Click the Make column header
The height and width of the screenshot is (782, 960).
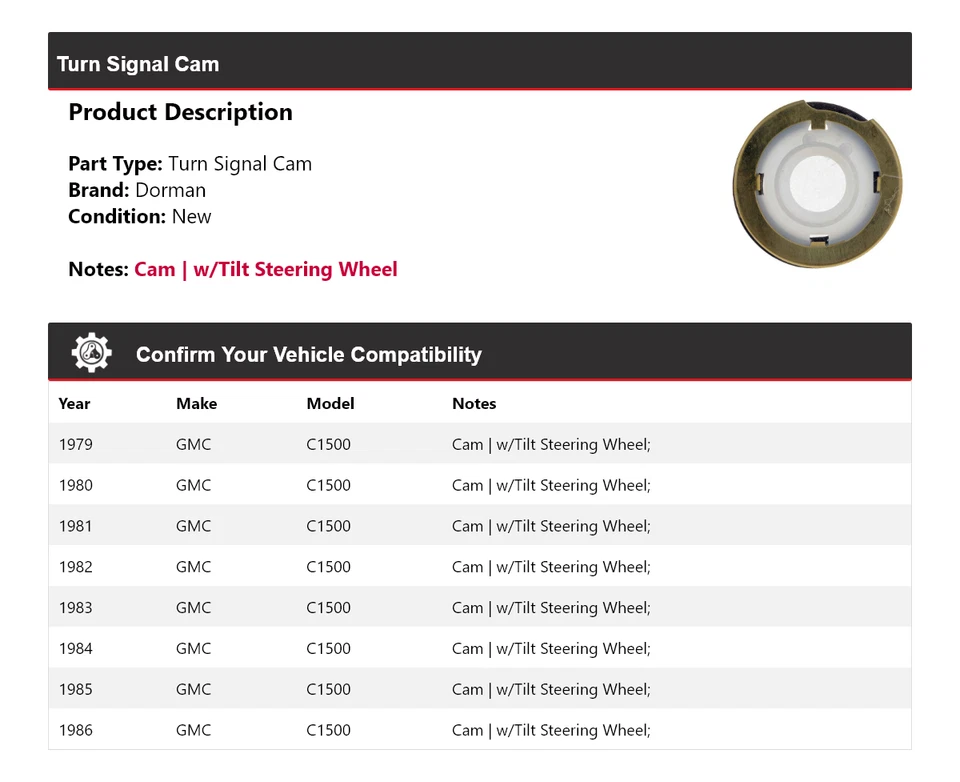(x=197, y=404)
